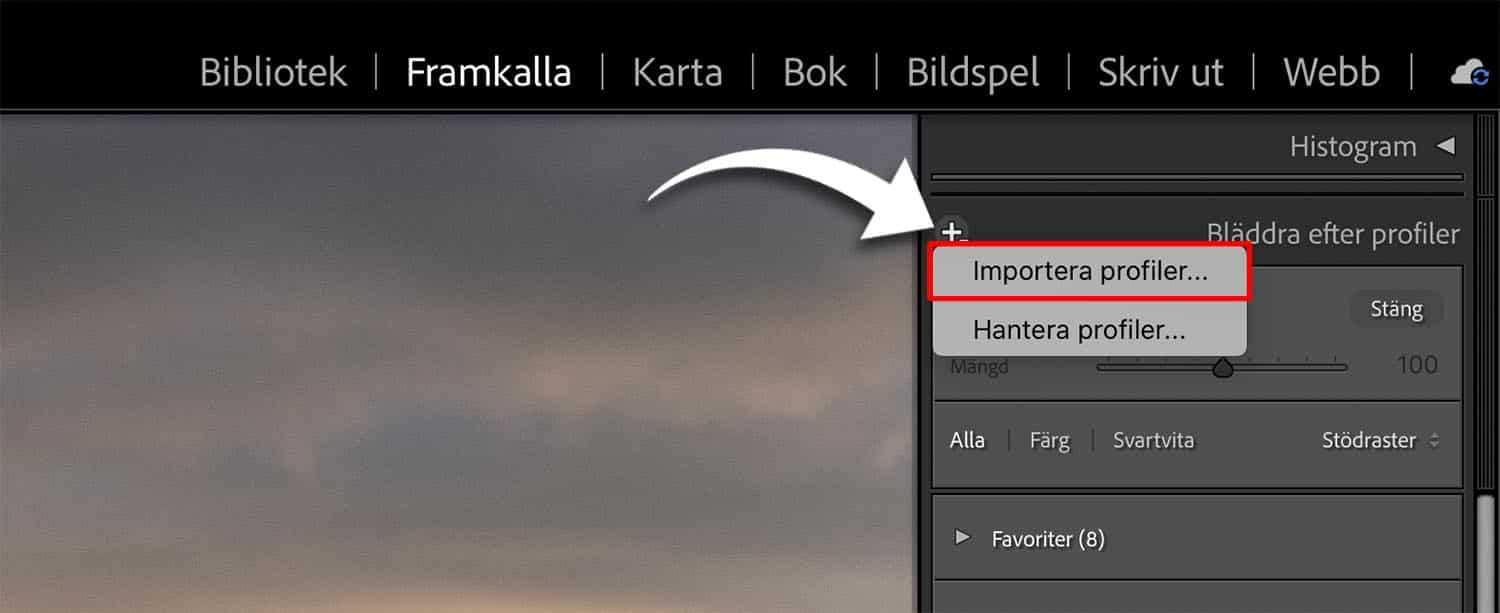Collapse the Histogram panel triangle

pyautogui.click(x=1445, y=146)
